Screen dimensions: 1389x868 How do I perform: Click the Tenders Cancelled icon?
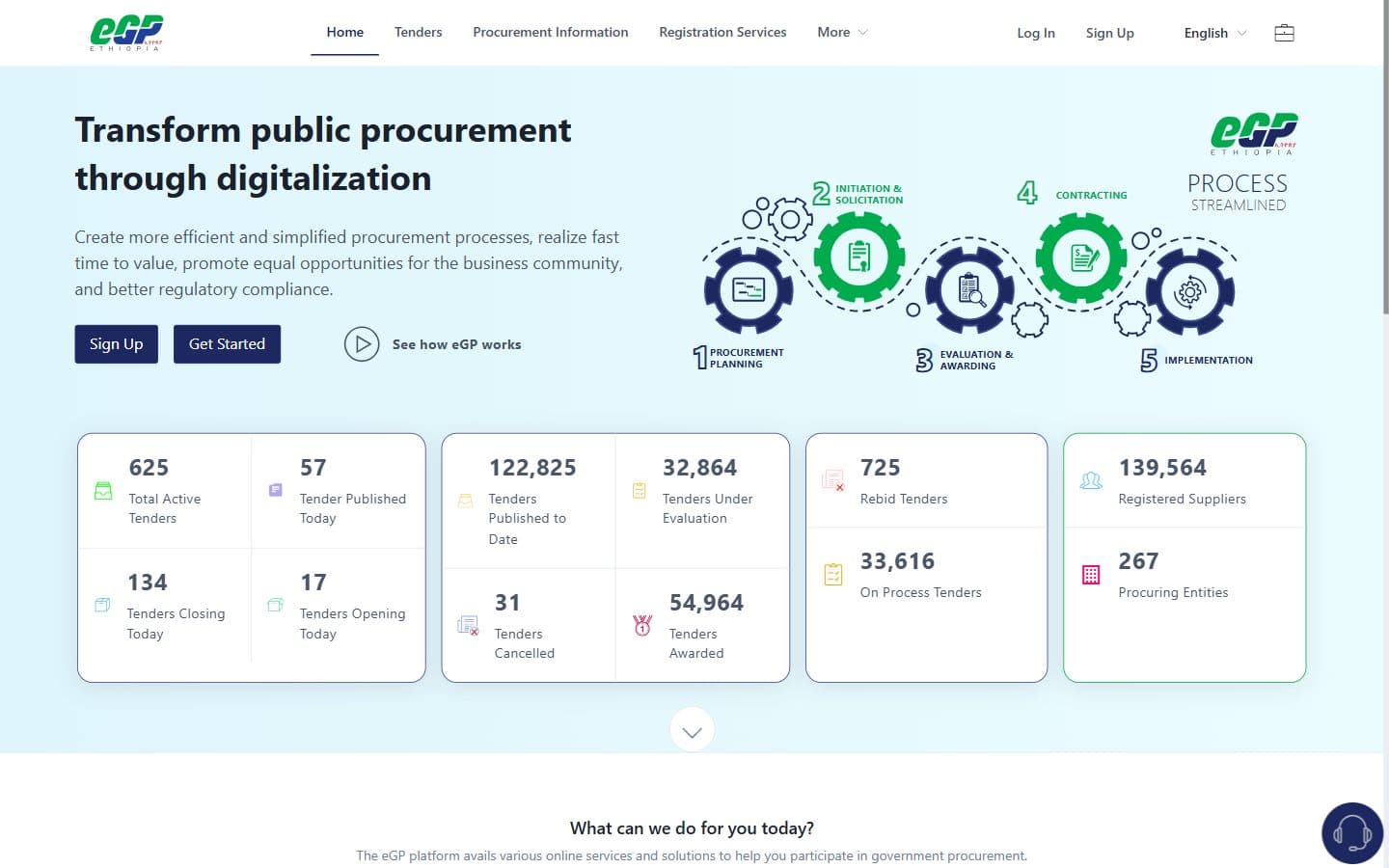pos(468,625)
